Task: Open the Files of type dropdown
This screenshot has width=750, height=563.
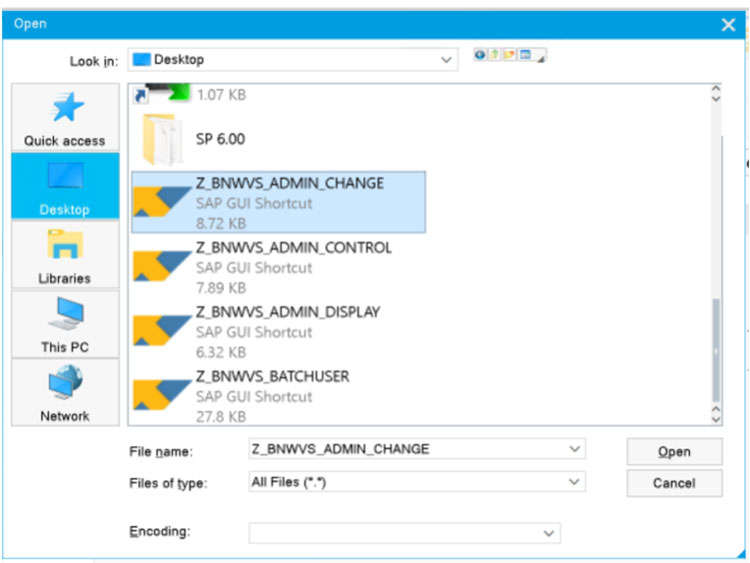Action: click(573, 482)
